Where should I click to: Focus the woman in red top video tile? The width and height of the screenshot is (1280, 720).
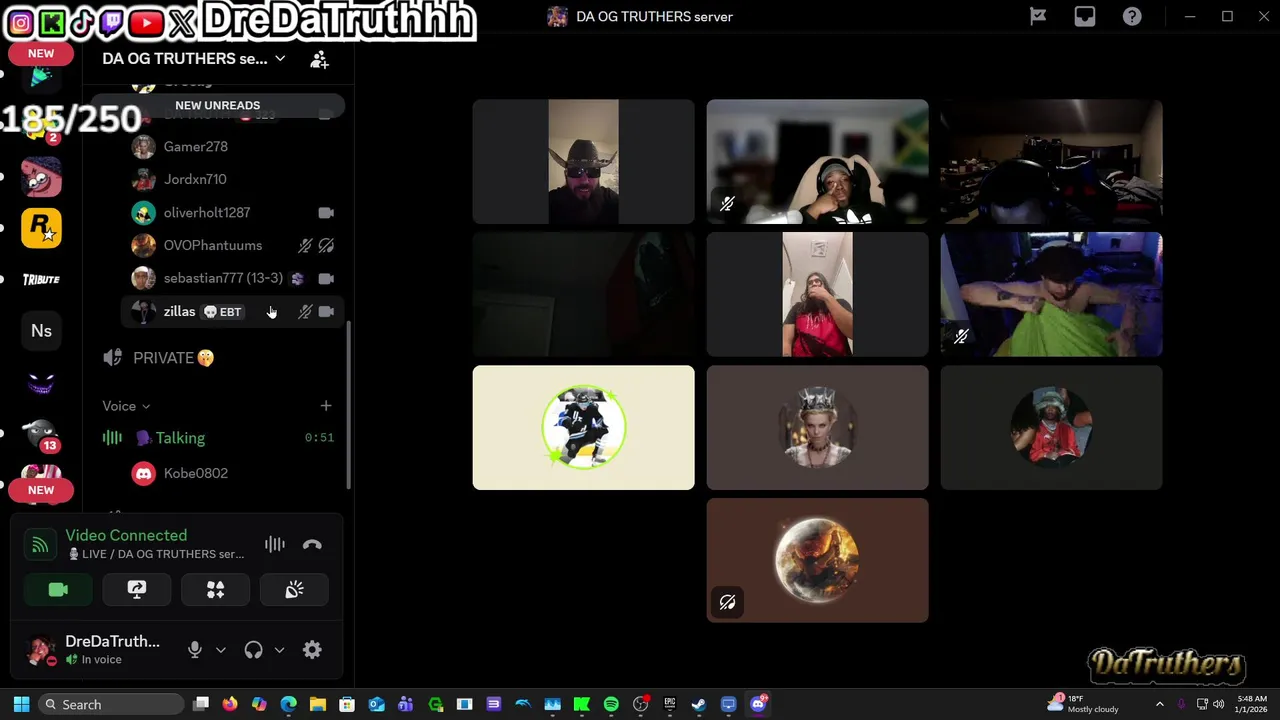tap(817, 294)
